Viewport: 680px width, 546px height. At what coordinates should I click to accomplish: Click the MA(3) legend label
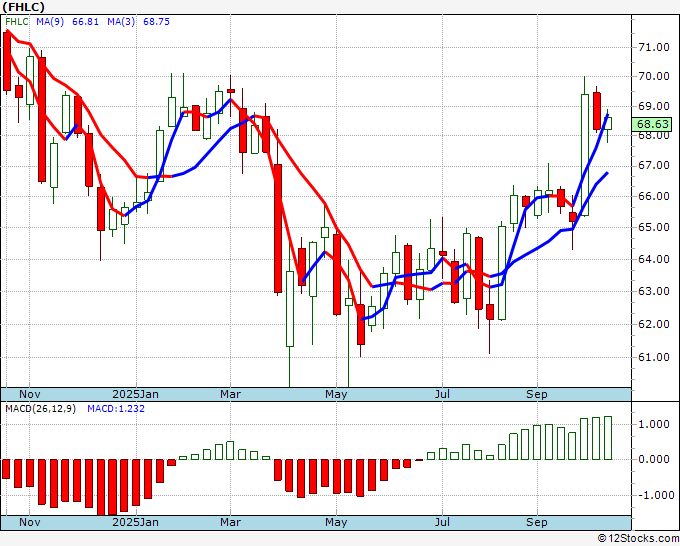click(121, 22)
